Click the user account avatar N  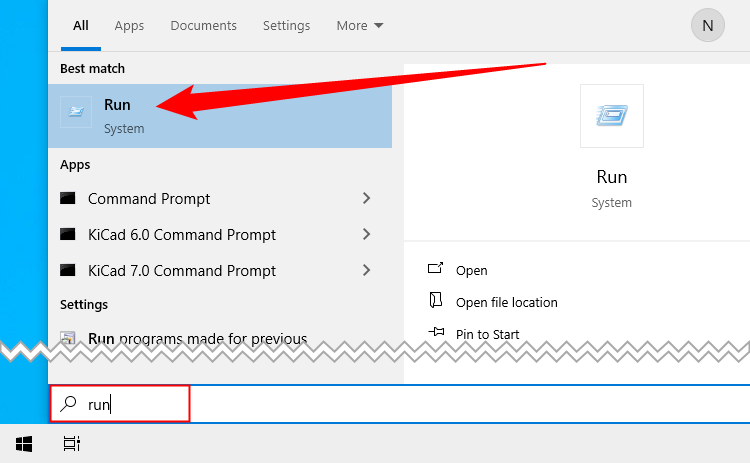click(707, 25)
